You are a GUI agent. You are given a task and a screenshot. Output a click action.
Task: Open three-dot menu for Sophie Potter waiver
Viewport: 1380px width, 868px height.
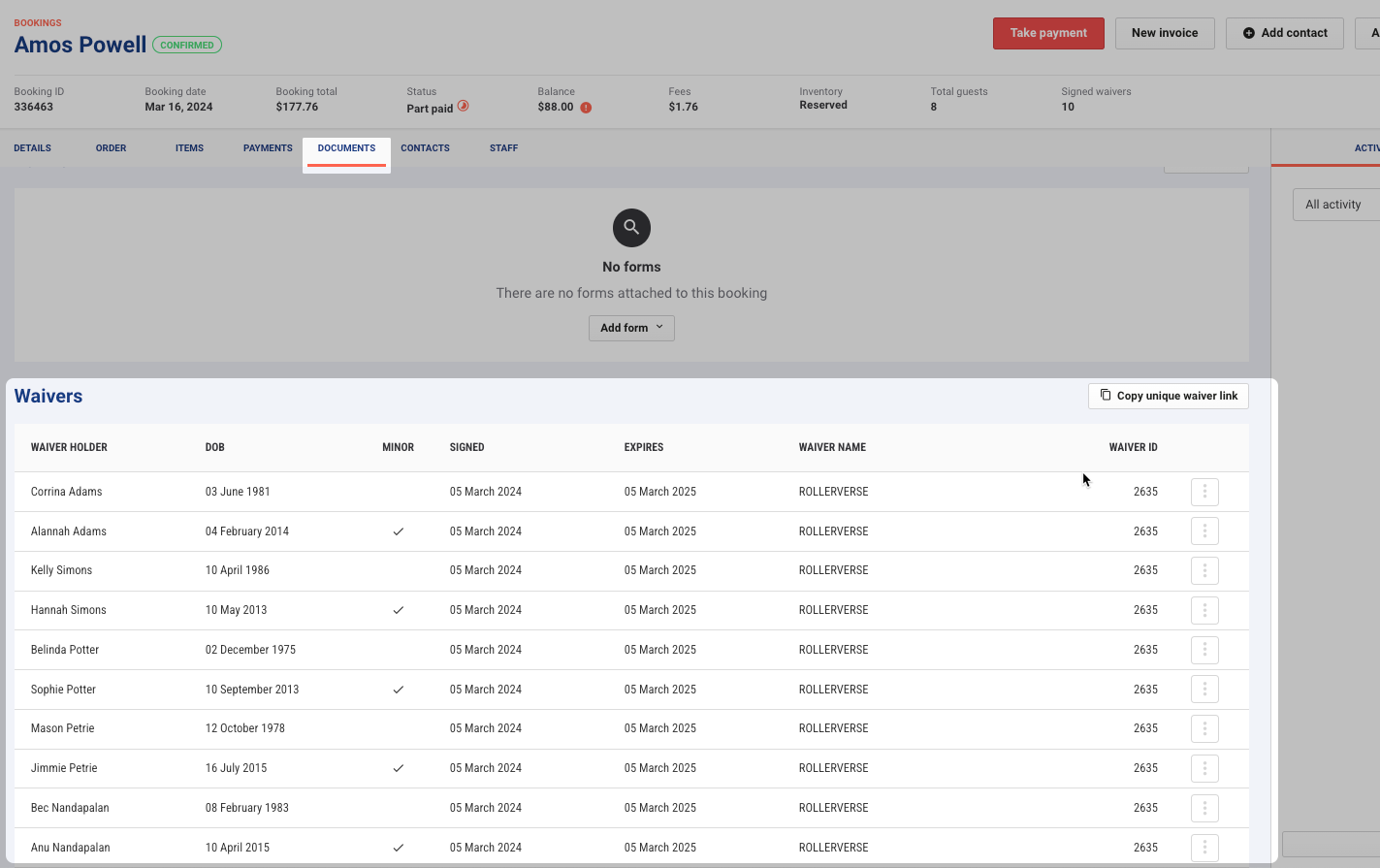1204,690
